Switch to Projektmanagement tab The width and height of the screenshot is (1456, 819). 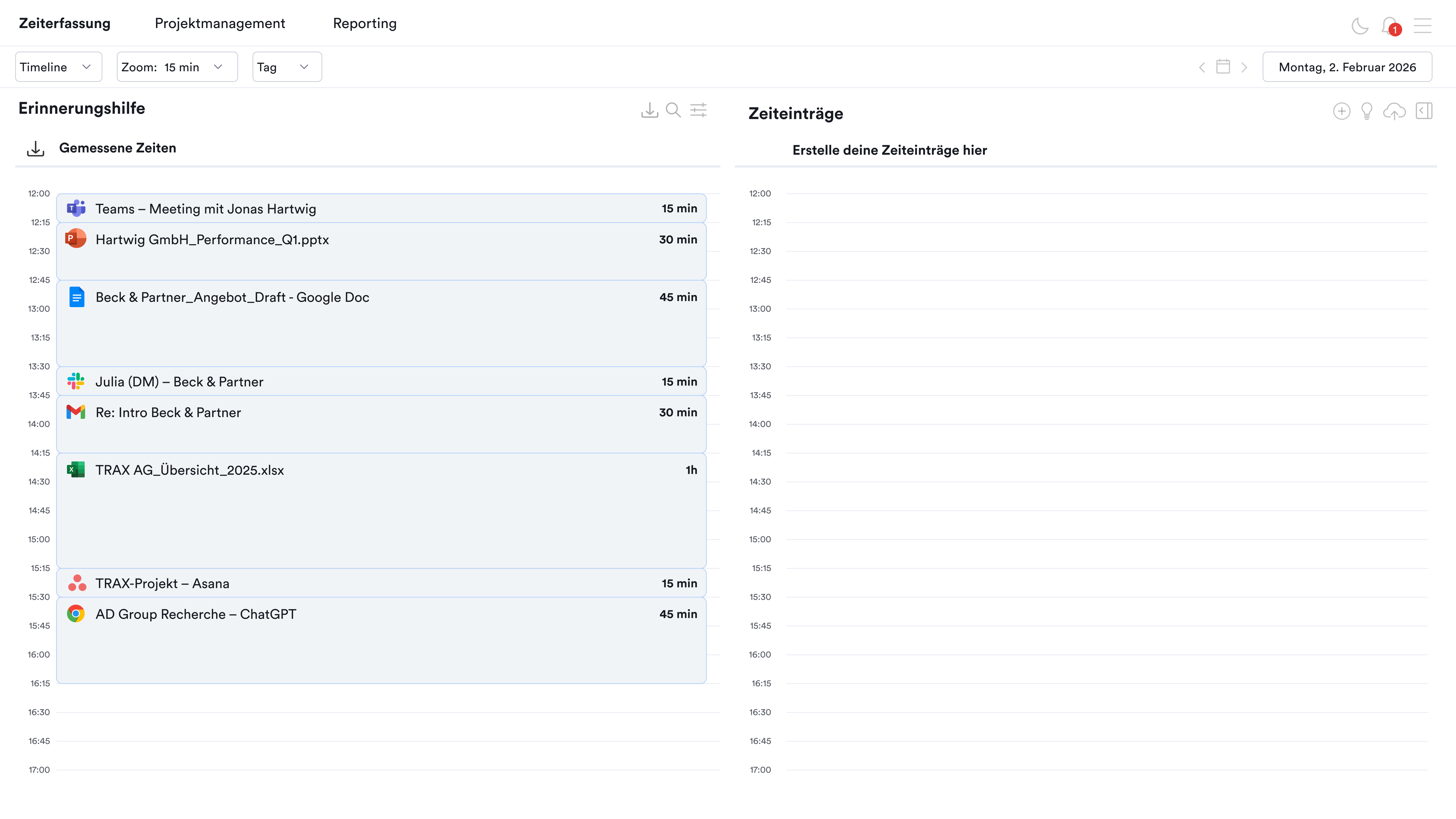[x=220, y=23]
